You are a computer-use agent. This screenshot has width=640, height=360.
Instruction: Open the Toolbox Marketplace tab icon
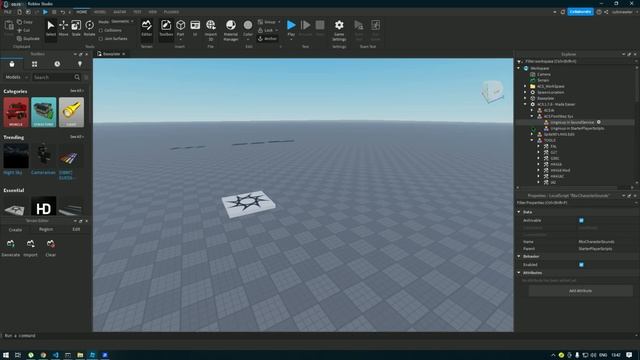(12, 64)
